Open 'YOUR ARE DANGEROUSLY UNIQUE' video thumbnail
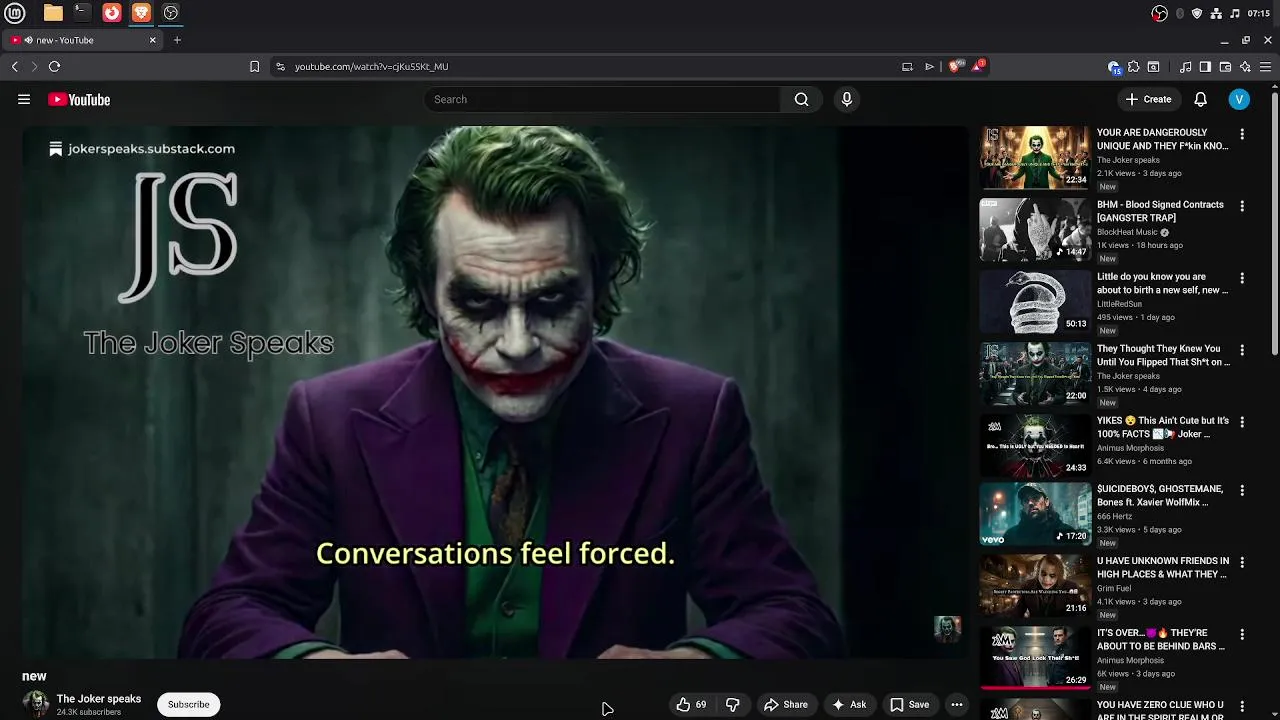Screen dimensions: 1280x720 click(x=1035, y=157)
